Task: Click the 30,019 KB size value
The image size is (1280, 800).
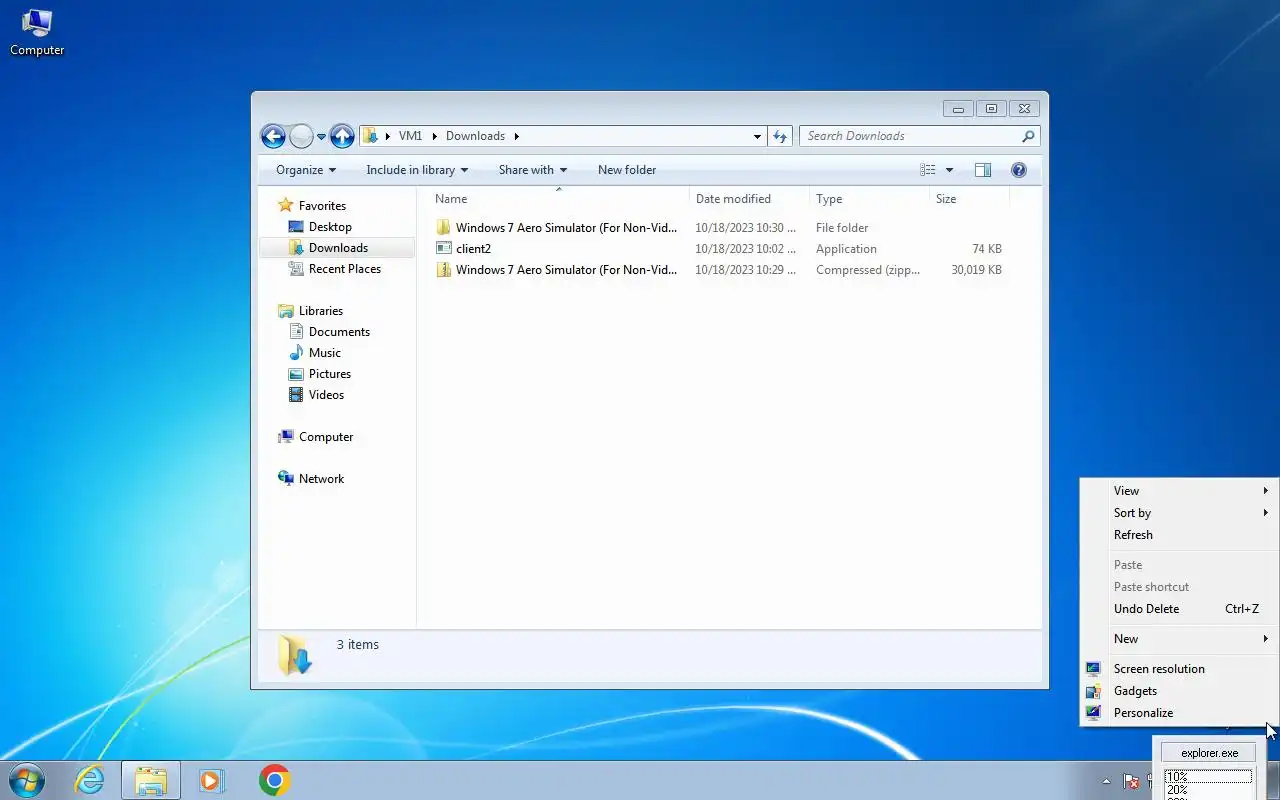Action: point(976,270)
